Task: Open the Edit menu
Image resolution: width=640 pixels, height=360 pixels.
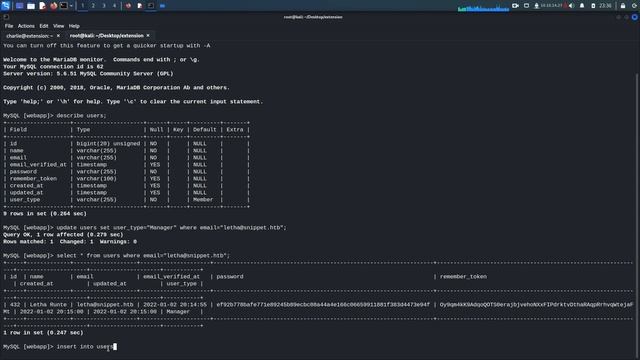Action: tap(44, 26)
